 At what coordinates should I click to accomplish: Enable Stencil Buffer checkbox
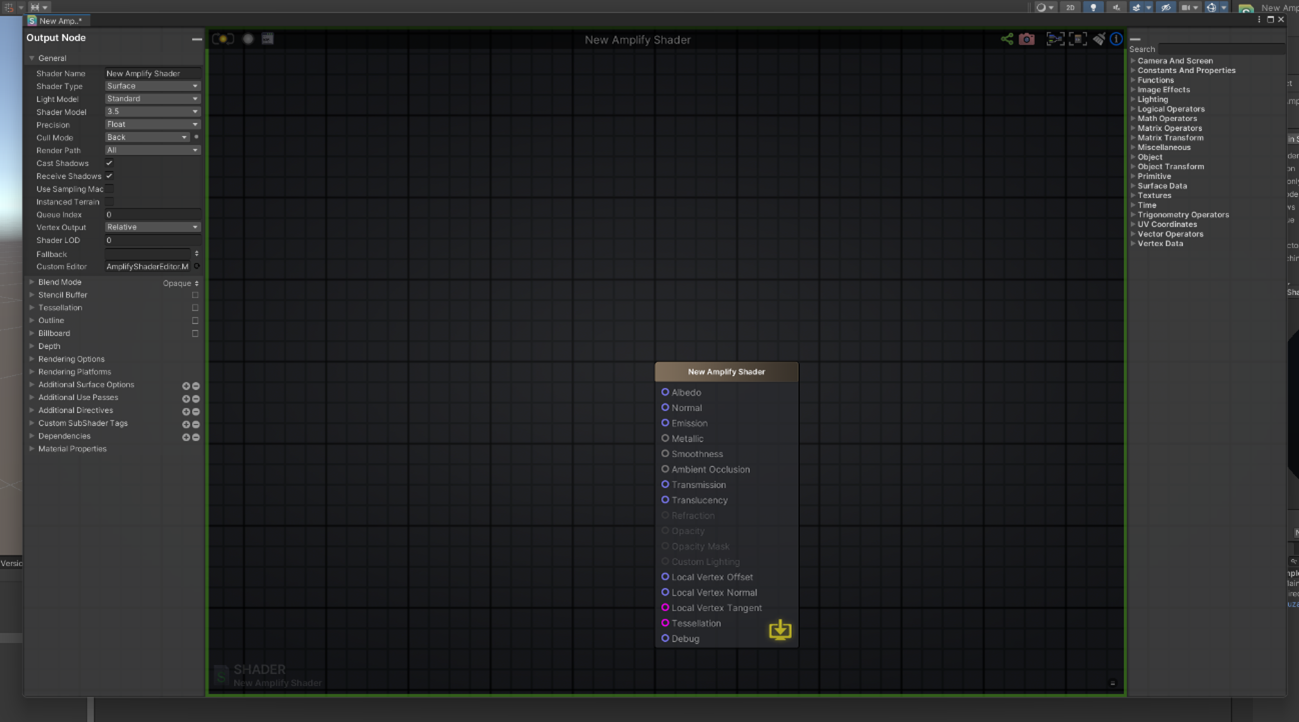(195, 295)
